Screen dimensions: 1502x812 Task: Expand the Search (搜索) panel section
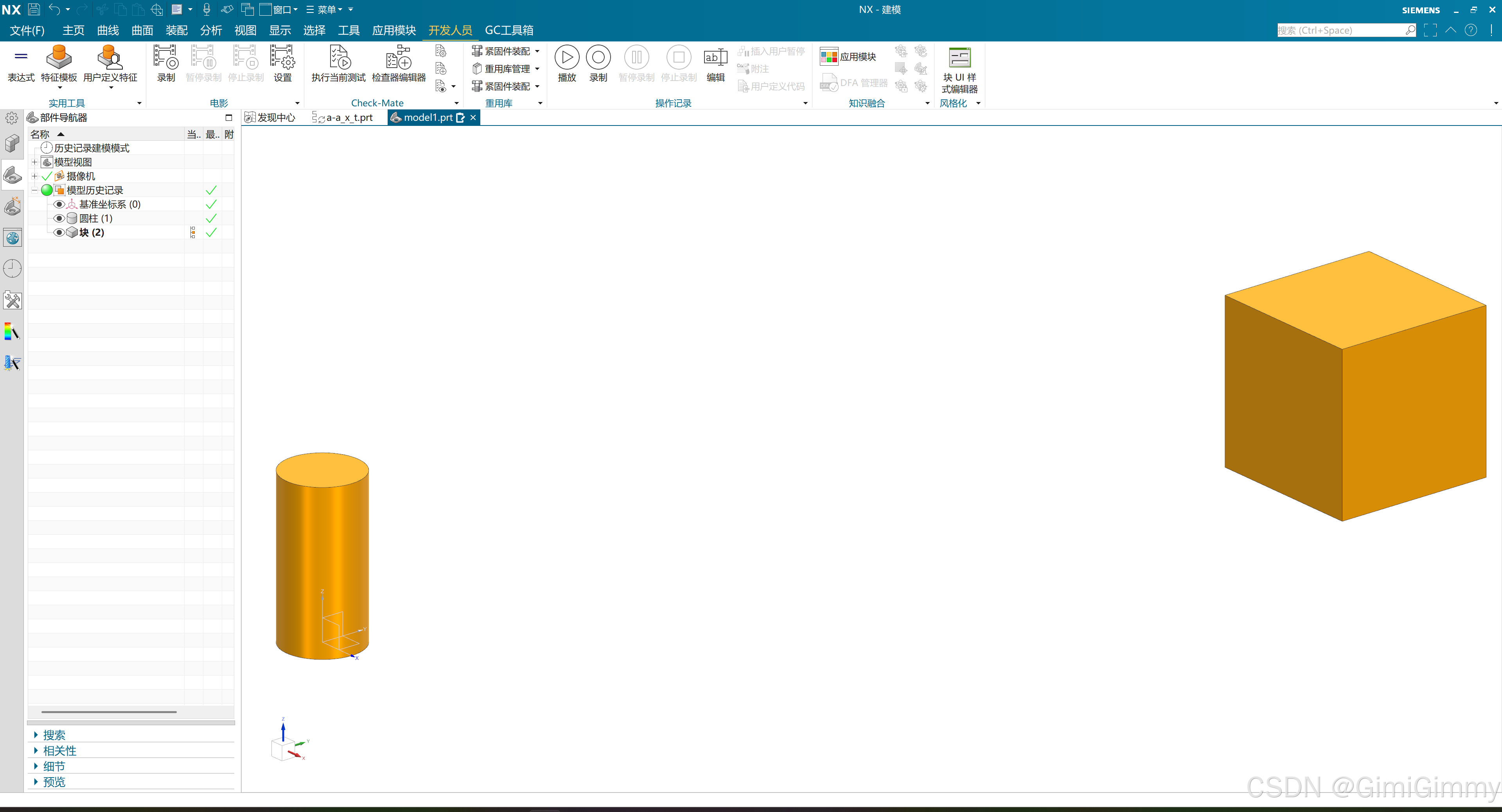pos(54,735)
